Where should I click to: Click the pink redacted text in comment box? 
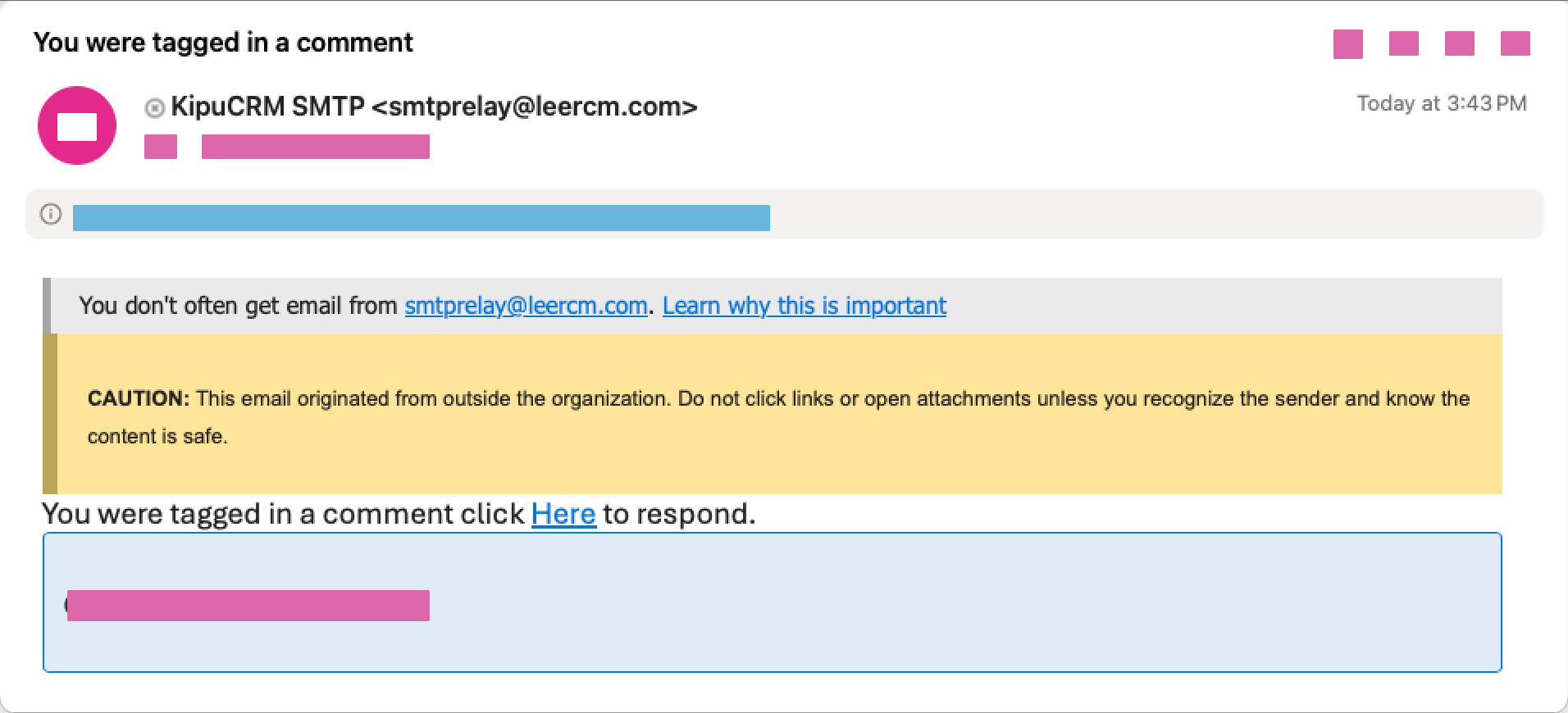[248, 606]
